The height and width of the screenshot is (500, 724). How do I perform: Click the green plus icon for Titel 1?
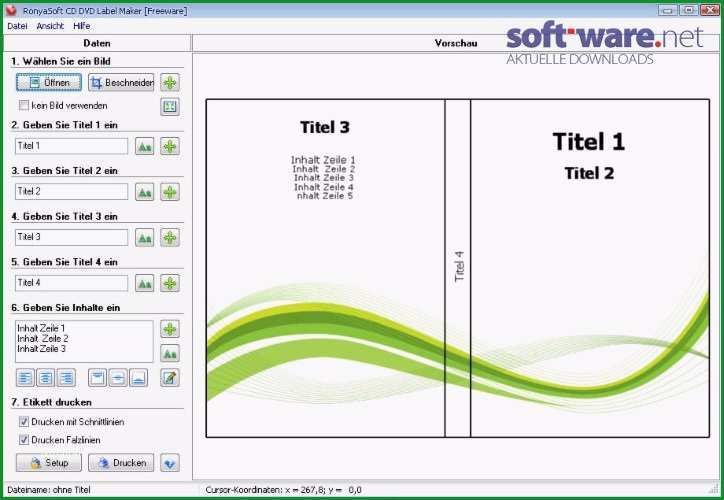(170, 147)
